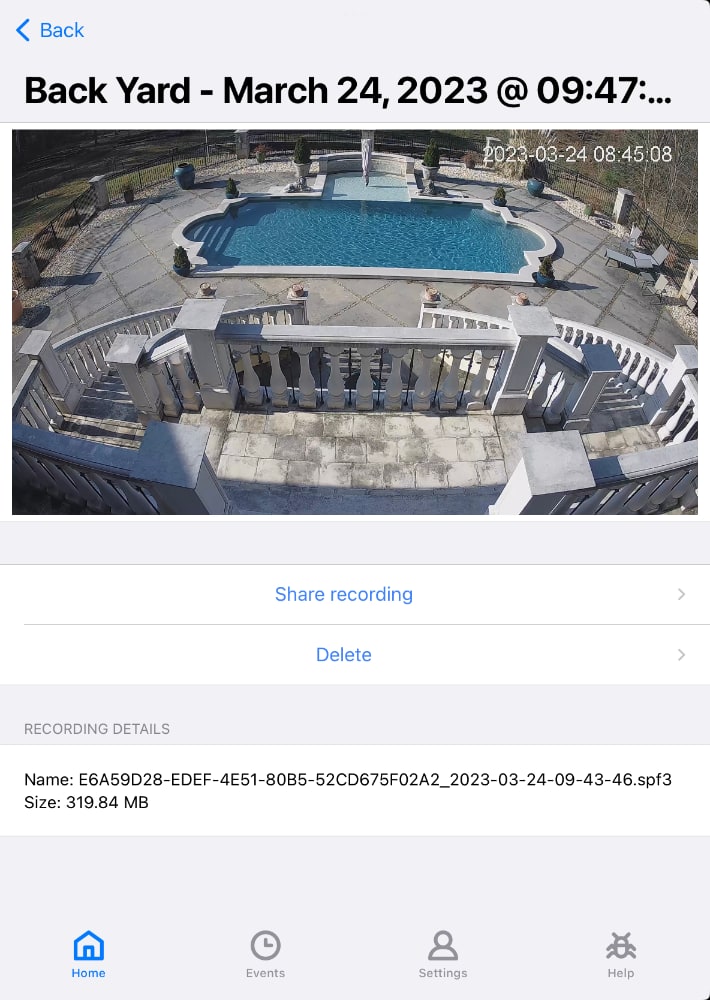Expand the Share recording row chevron

click(x=681, y=594)
